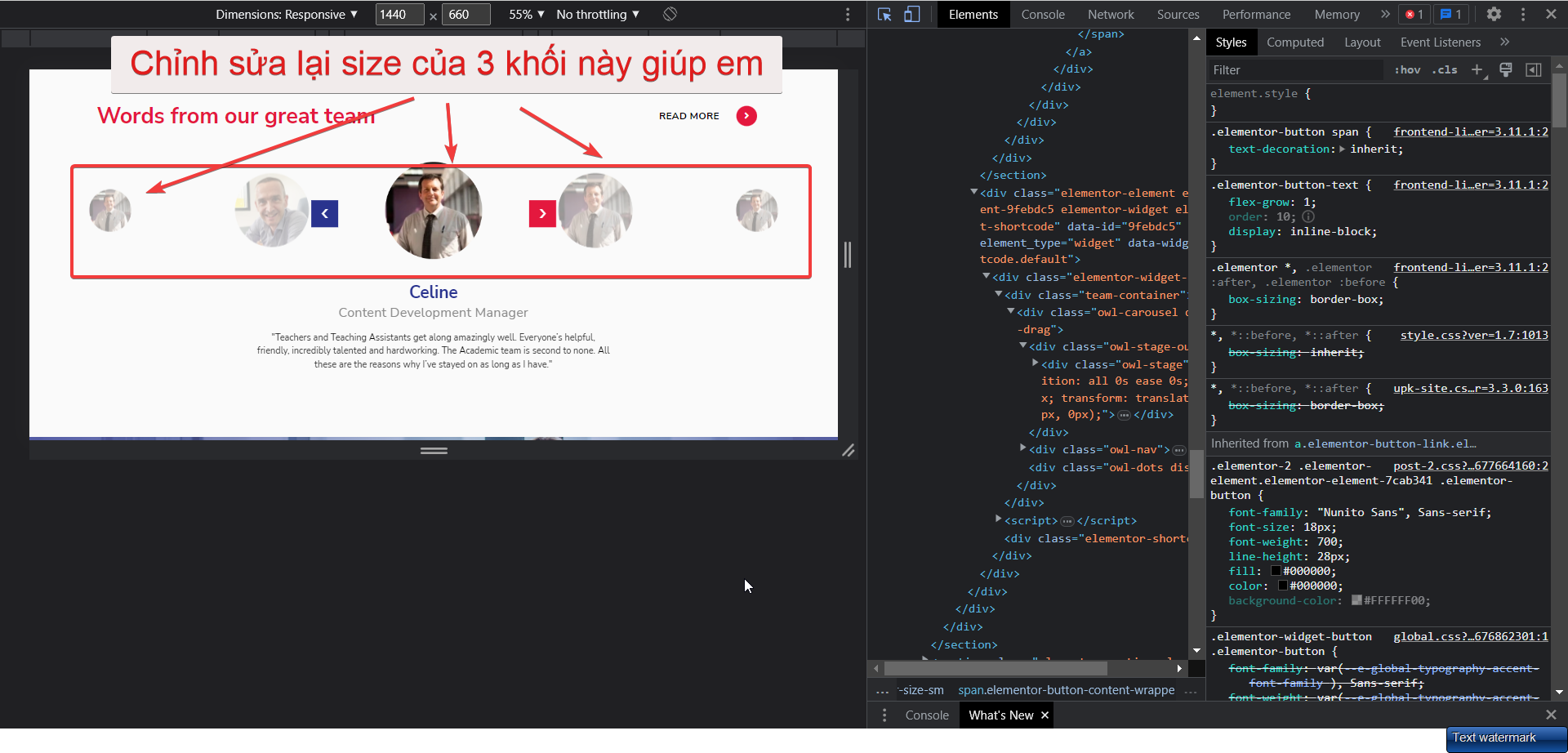This screenshot has width=1568, height=753.
Task: Toggle the device toolbar icon
Action: [x=911, y=14]
